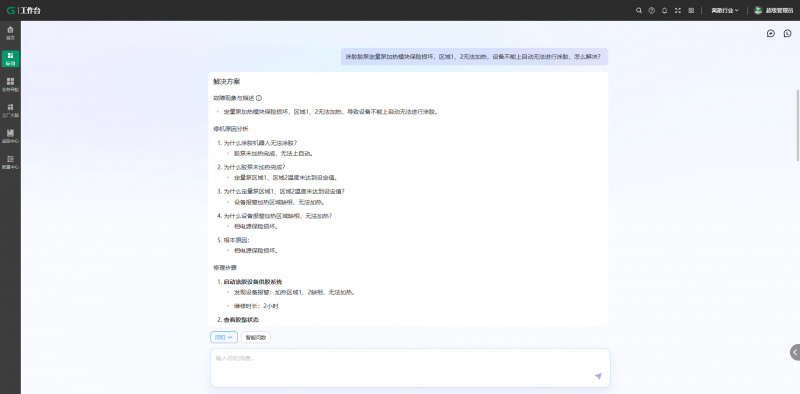Open the notification bell

(x=664, y=10)
